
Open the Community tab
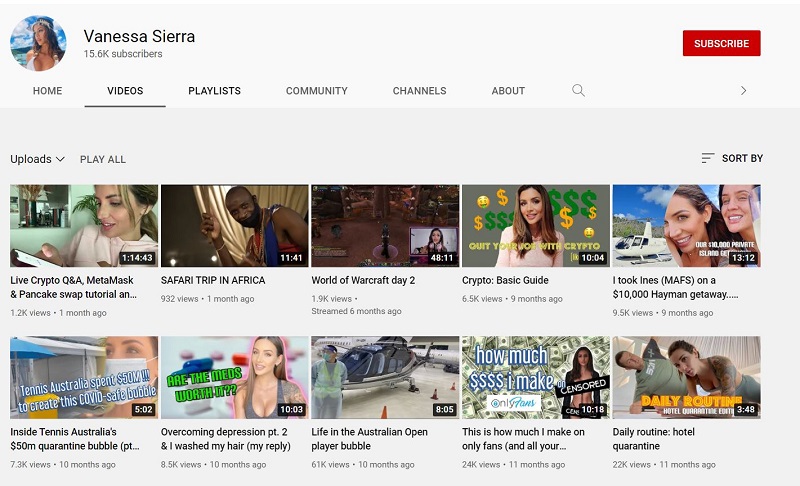[x=316, y=91]
